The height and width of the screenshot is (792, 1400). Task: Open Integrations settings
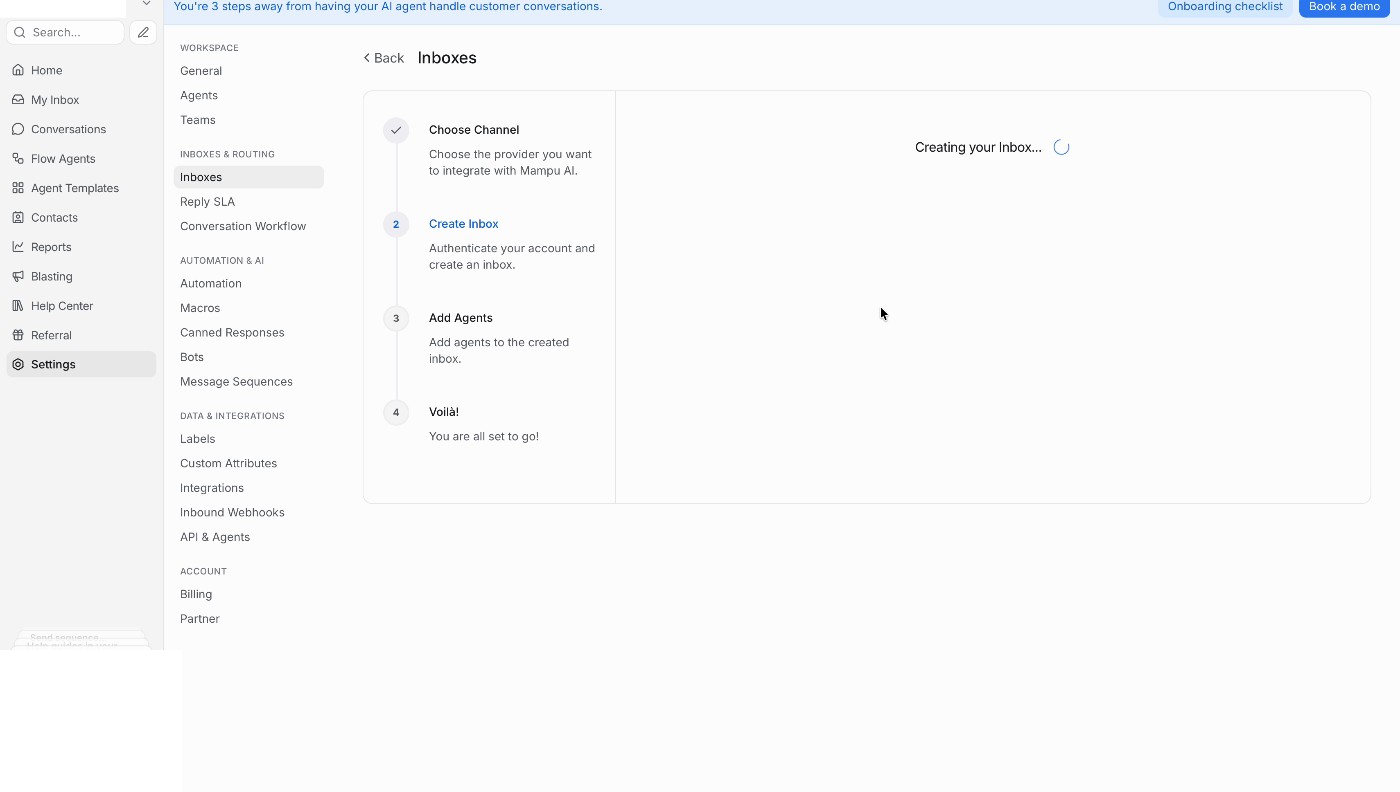[212, 488]
